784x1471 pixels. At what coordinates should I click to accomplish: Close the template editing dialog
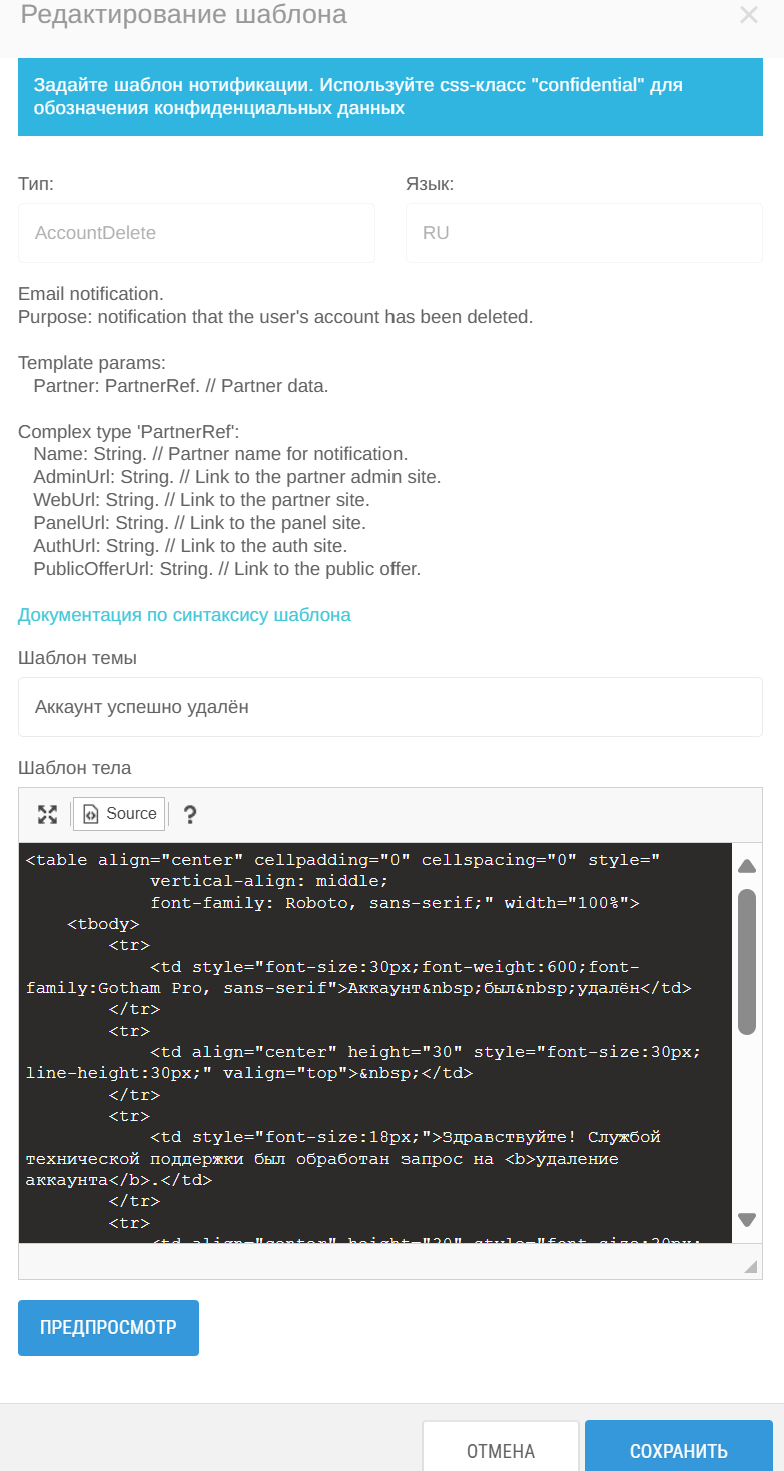point(748,15)
